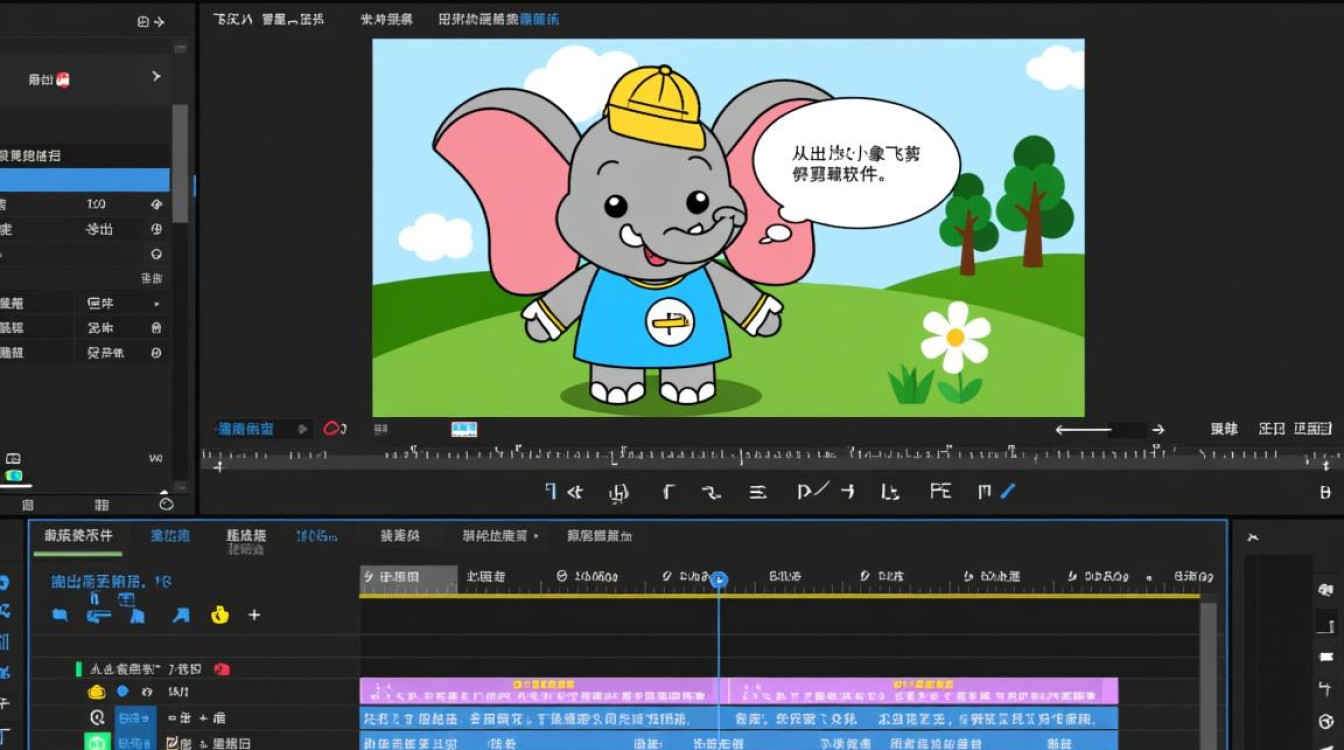1344x750 pixels.
Task: Click the 1.00 value in the left panel
Action: point(96,204)
